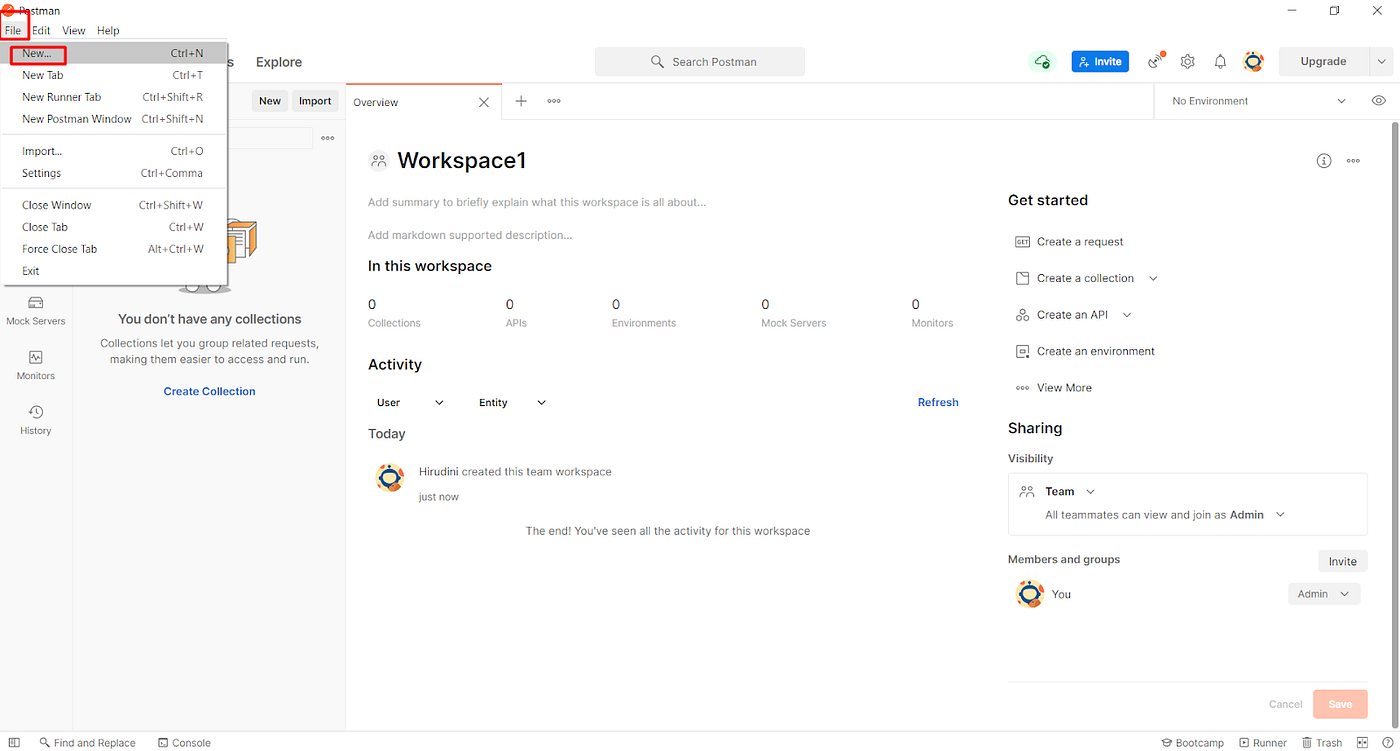Viewport: 1400px width, 751px height.
Task: Click Invite under Members and groups
Action: click(1342, 561)
